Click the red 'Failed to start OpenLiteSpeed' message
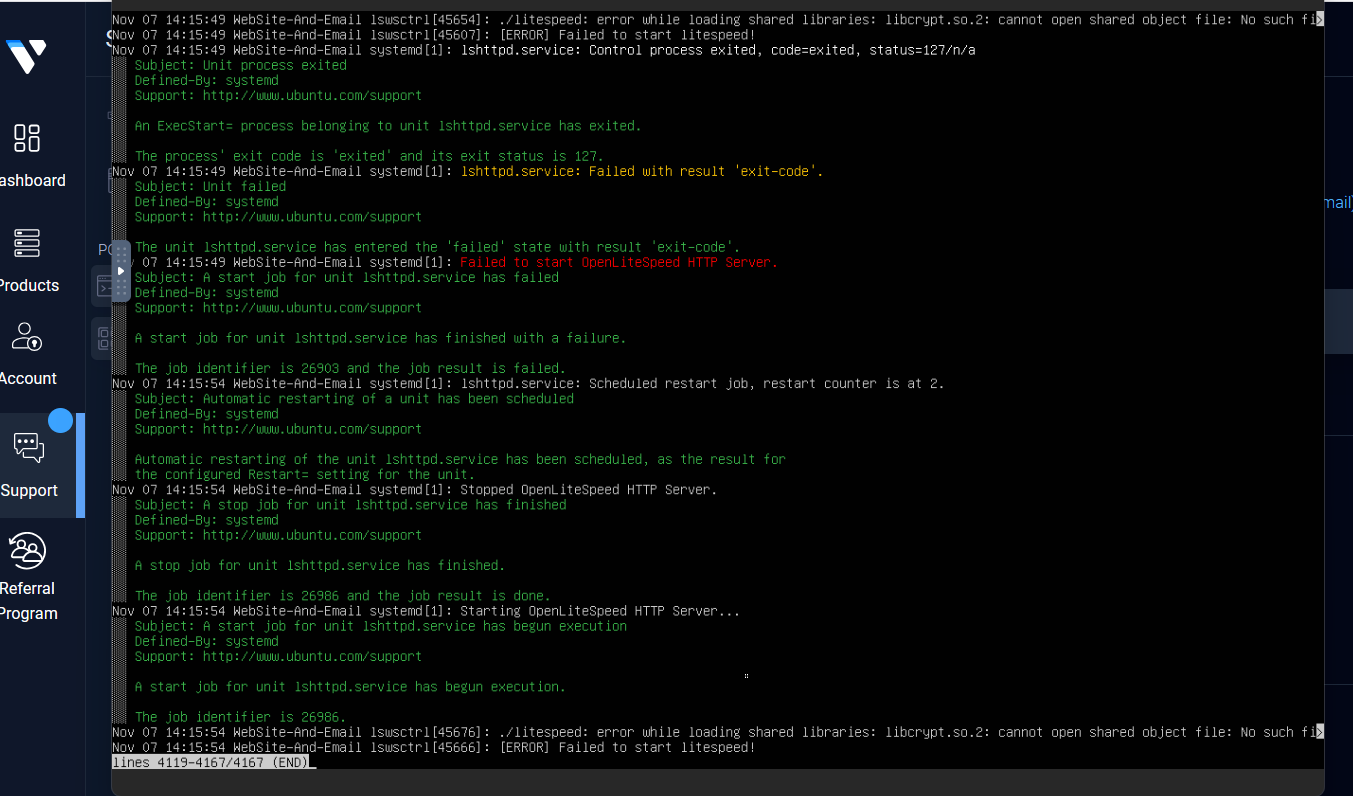Viewport: 1353px width, 796px height. pos(618,263)
